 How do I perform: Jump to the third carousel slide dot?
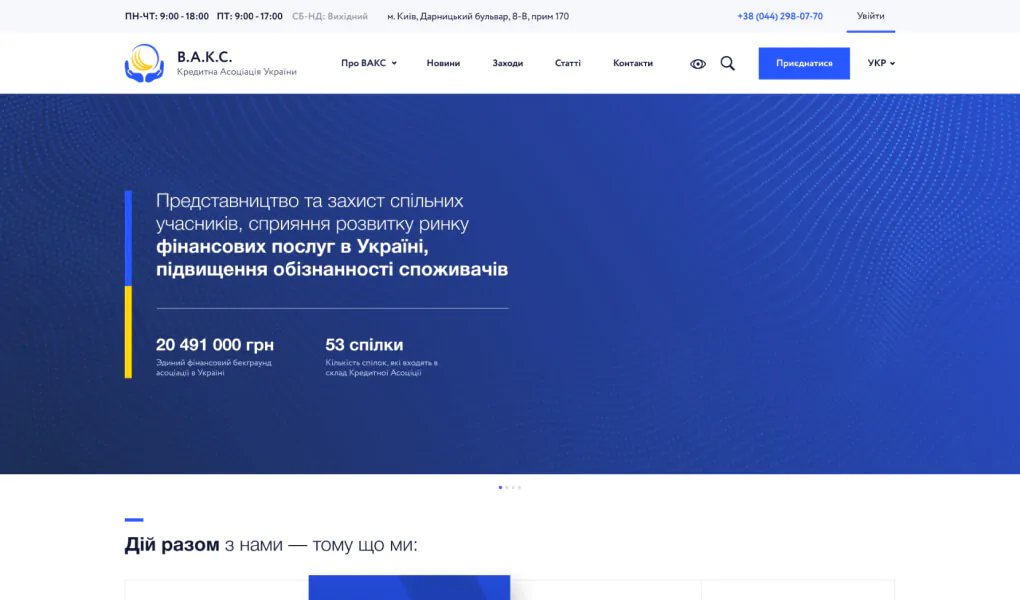tap(513, 487)
